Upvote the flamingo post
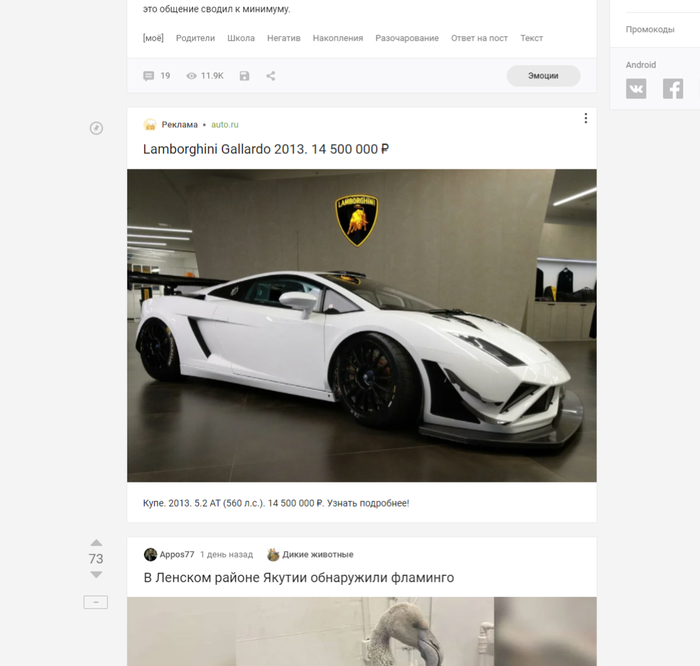Image resolution: width=700 pixels, height=666 pixels. [x=96, y=543]
